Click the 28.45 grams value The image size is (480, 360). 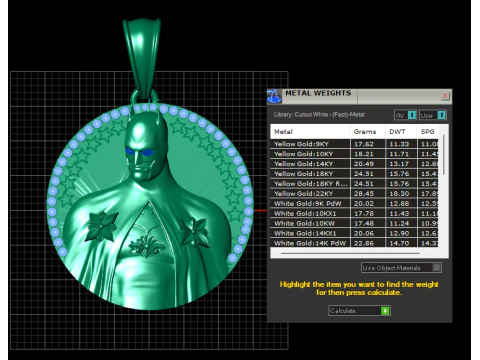pyautogui.click(x=364, y=194)
